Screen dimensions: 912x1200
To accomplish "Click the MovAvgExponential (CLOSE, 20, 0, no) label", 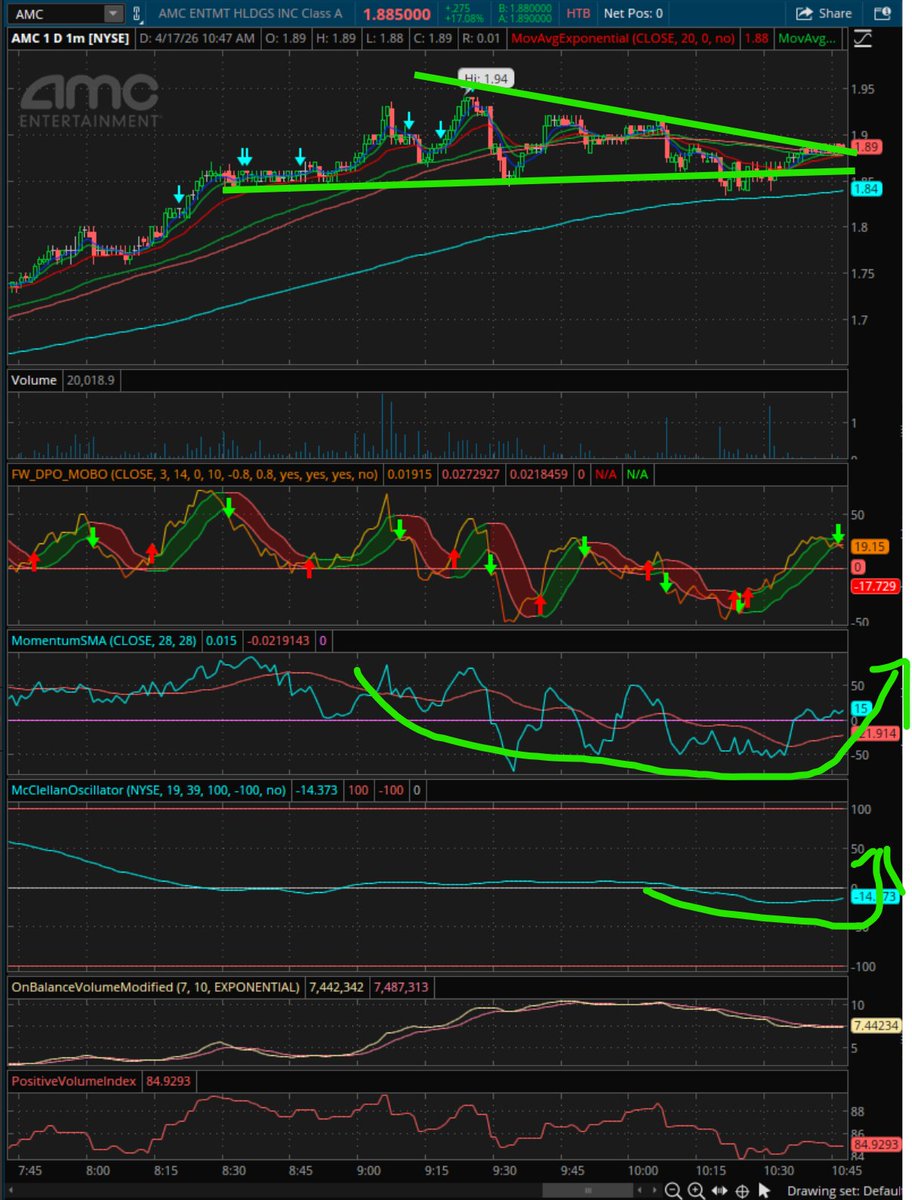I will (x=624, y=38).
